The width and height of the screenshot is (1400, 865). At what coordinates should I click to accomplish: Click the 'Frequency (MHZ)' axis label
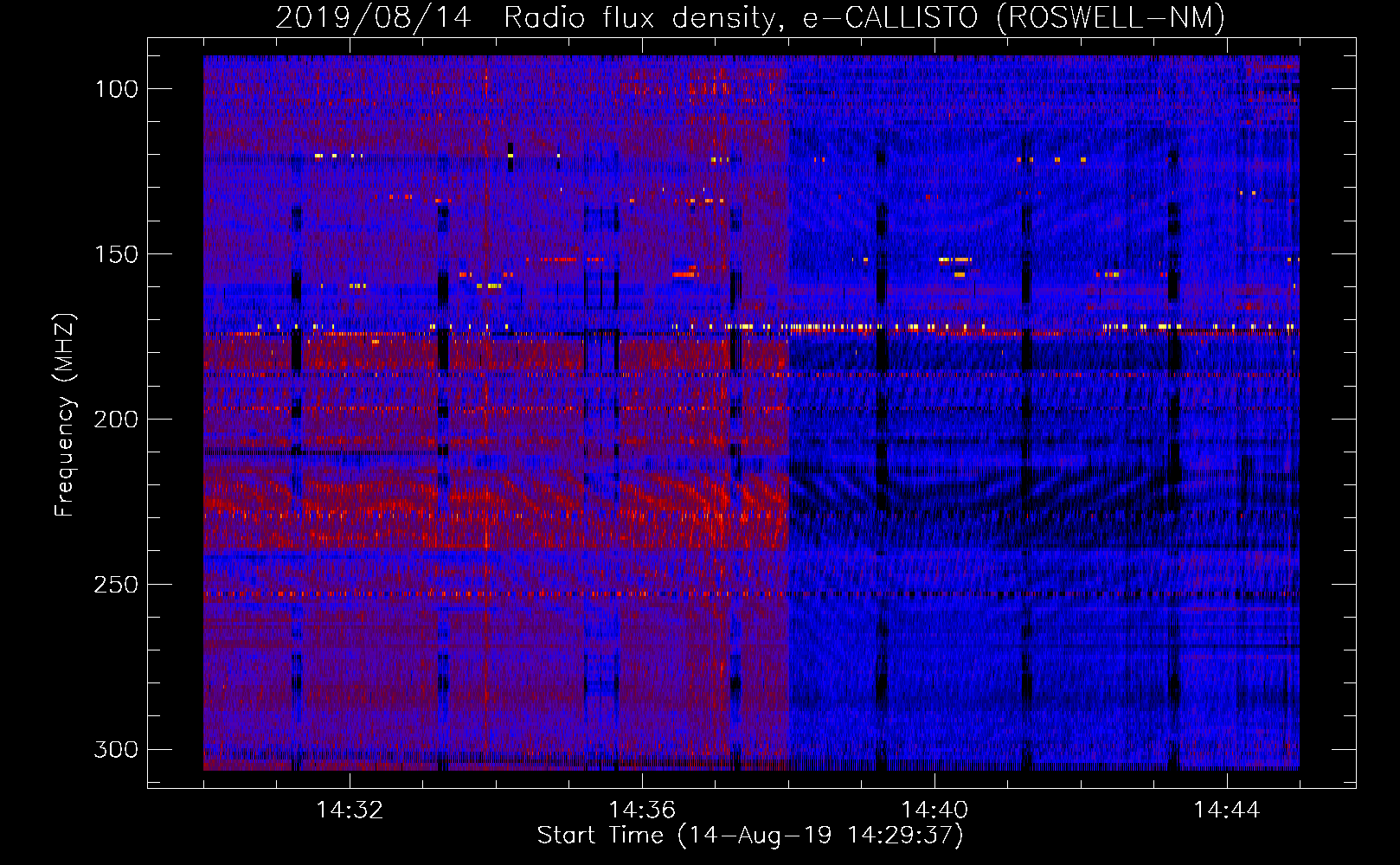65,414
